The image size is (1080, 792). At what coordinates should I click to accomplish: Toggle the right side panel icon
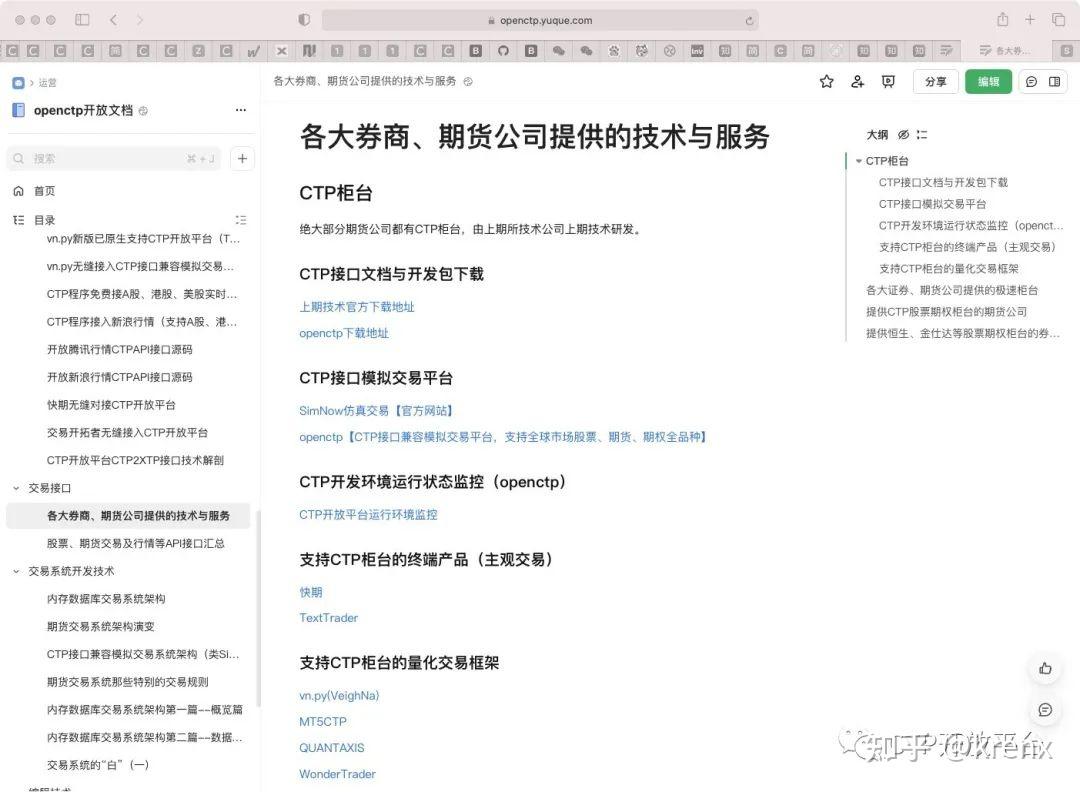1055,81
